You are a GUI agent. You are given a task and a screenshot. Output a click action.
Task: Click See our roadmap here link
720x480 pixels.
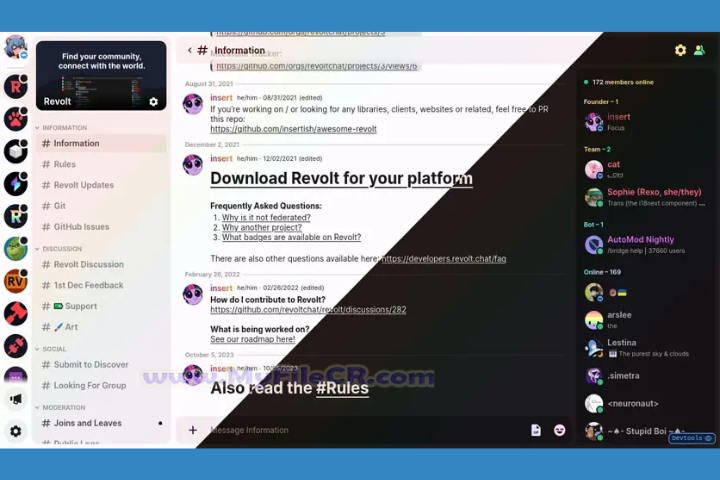pos(253,339)
